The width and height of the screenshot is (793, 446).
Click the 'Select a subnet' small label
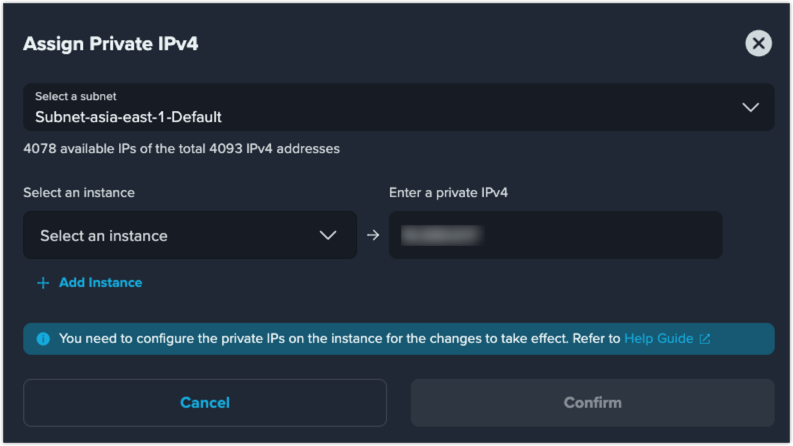coord(75,96)
